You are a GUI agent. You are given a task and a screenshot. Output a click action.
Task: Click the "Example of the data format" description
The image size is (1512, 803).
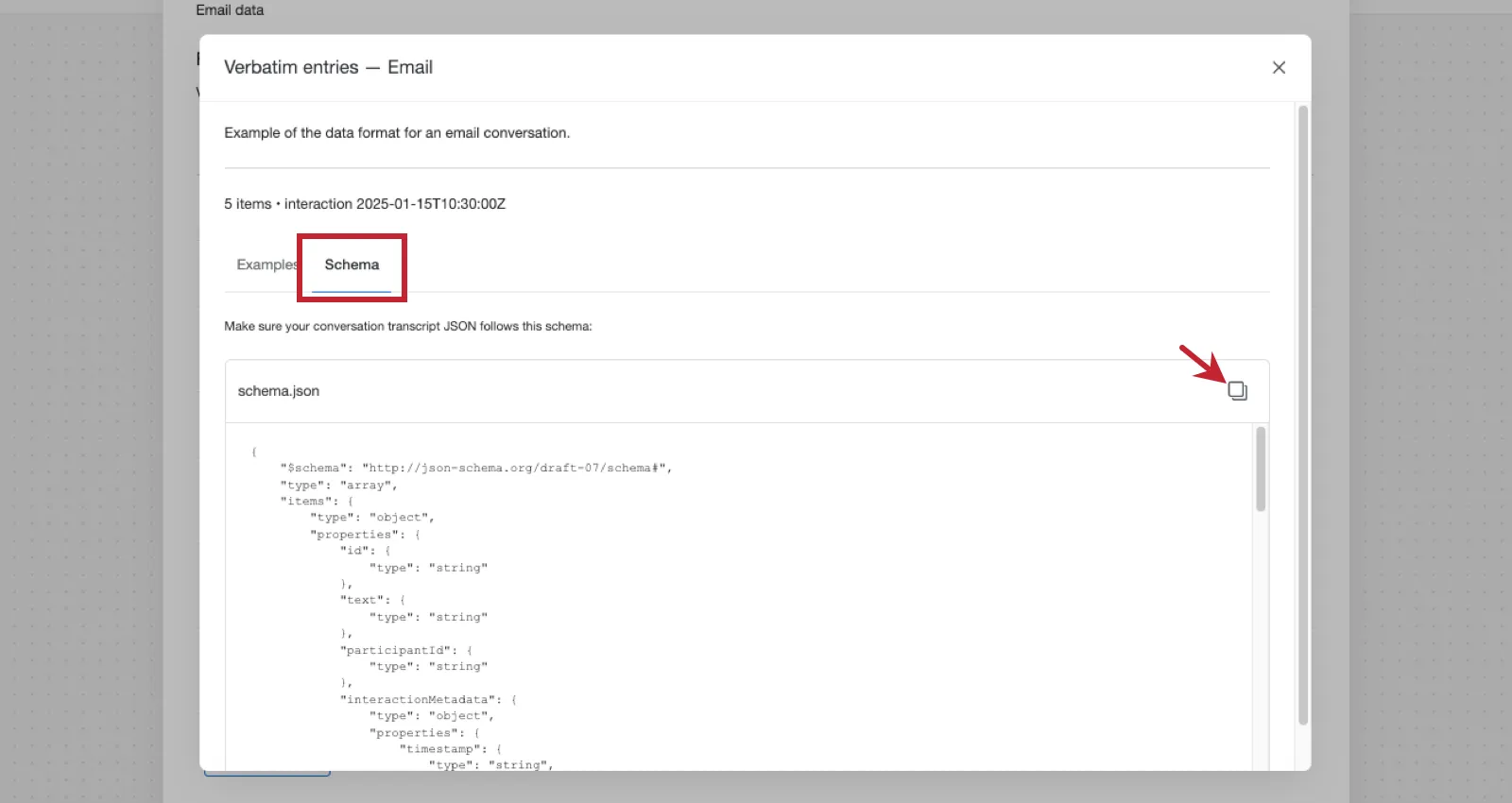pos(397,133)
